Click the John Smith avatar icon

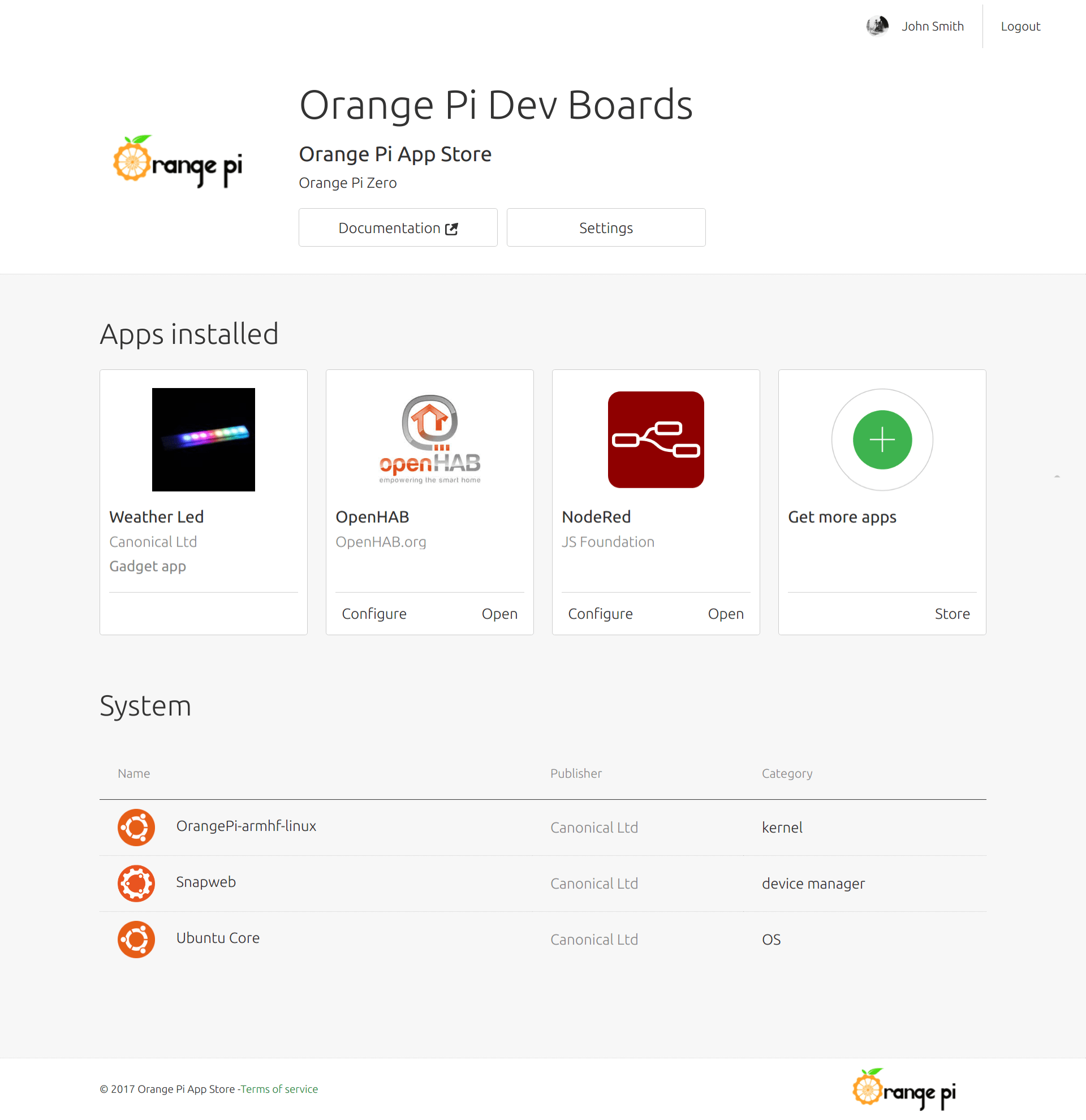877,26
